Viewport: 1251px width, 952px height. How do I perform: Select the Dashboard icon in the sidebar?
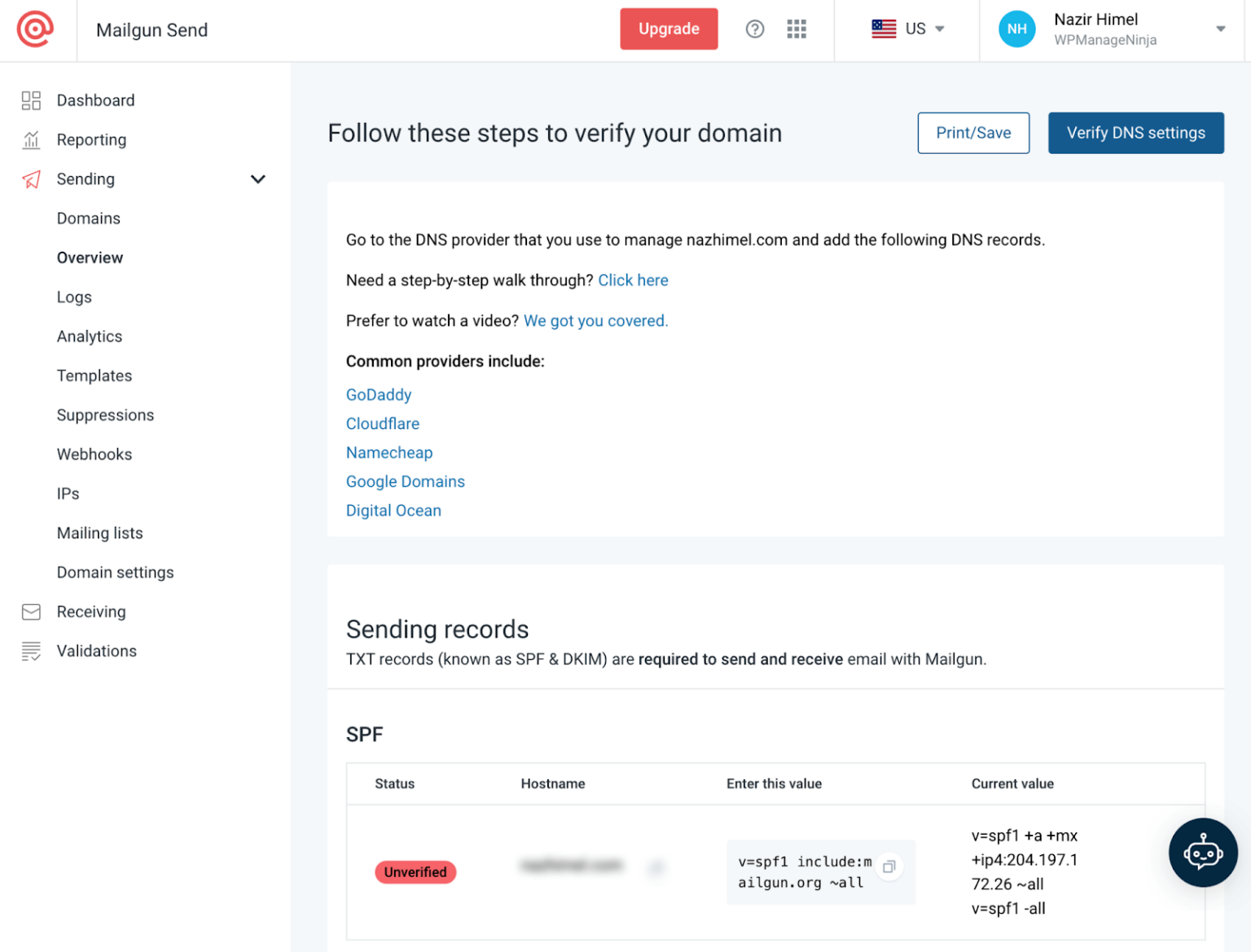(x=31, y=99)
